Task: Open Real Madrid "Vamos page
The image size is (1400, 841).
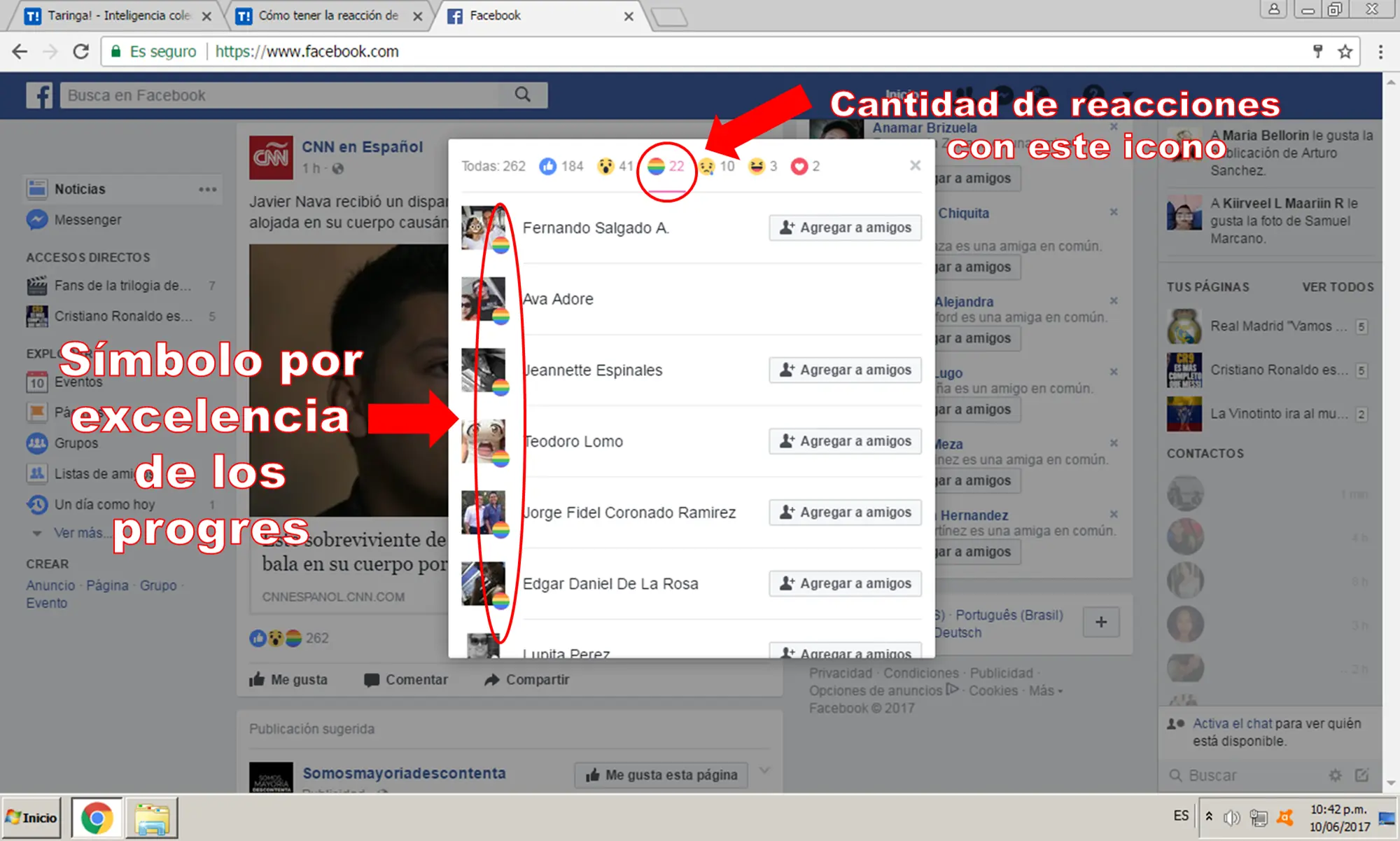Action: tap(1268, 326)
